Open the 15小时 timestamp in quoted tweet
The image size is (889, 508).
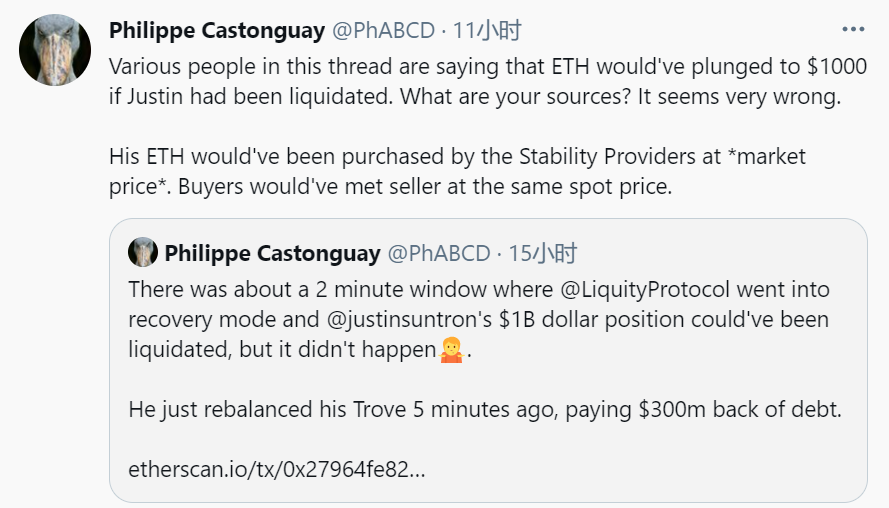pos(543,253)
